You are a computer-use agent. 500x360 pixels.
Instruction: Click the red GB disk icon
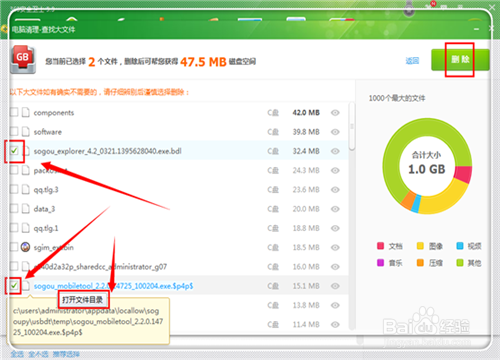coord(23,60)
